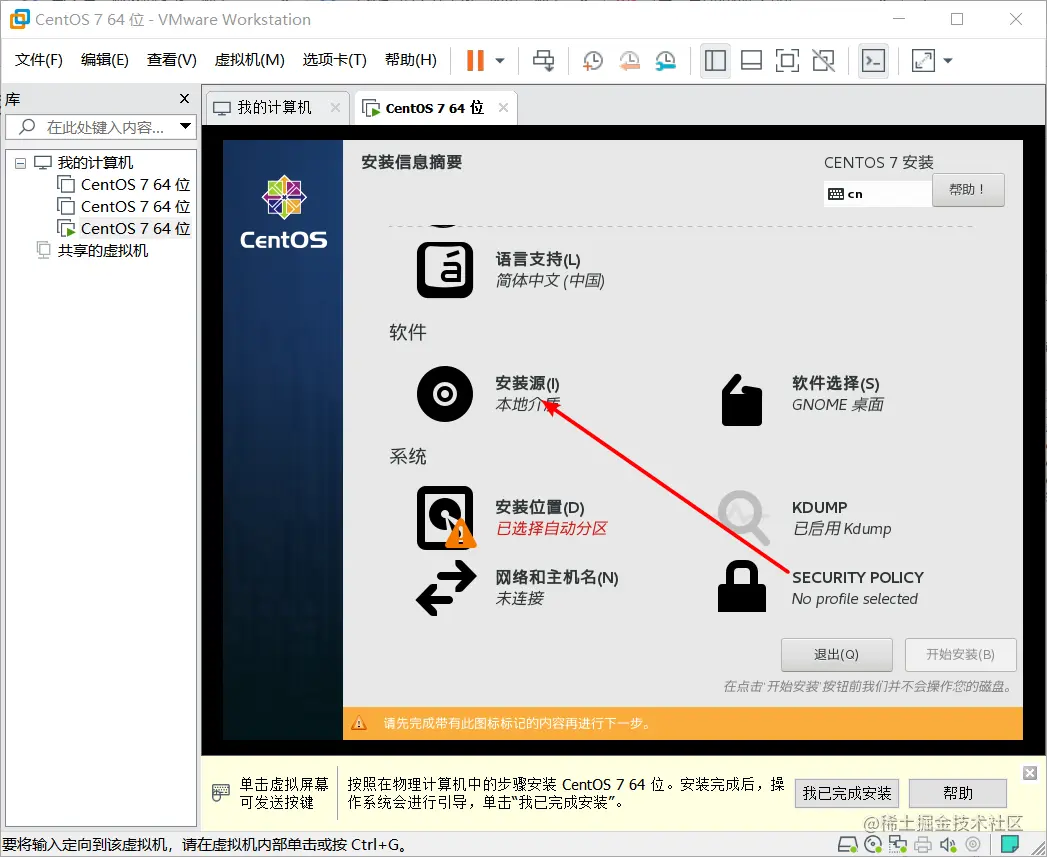Viewport: 1047px width, 857px height.
Task: Open KDUMP settings magnifier icon
Action: 743,518
